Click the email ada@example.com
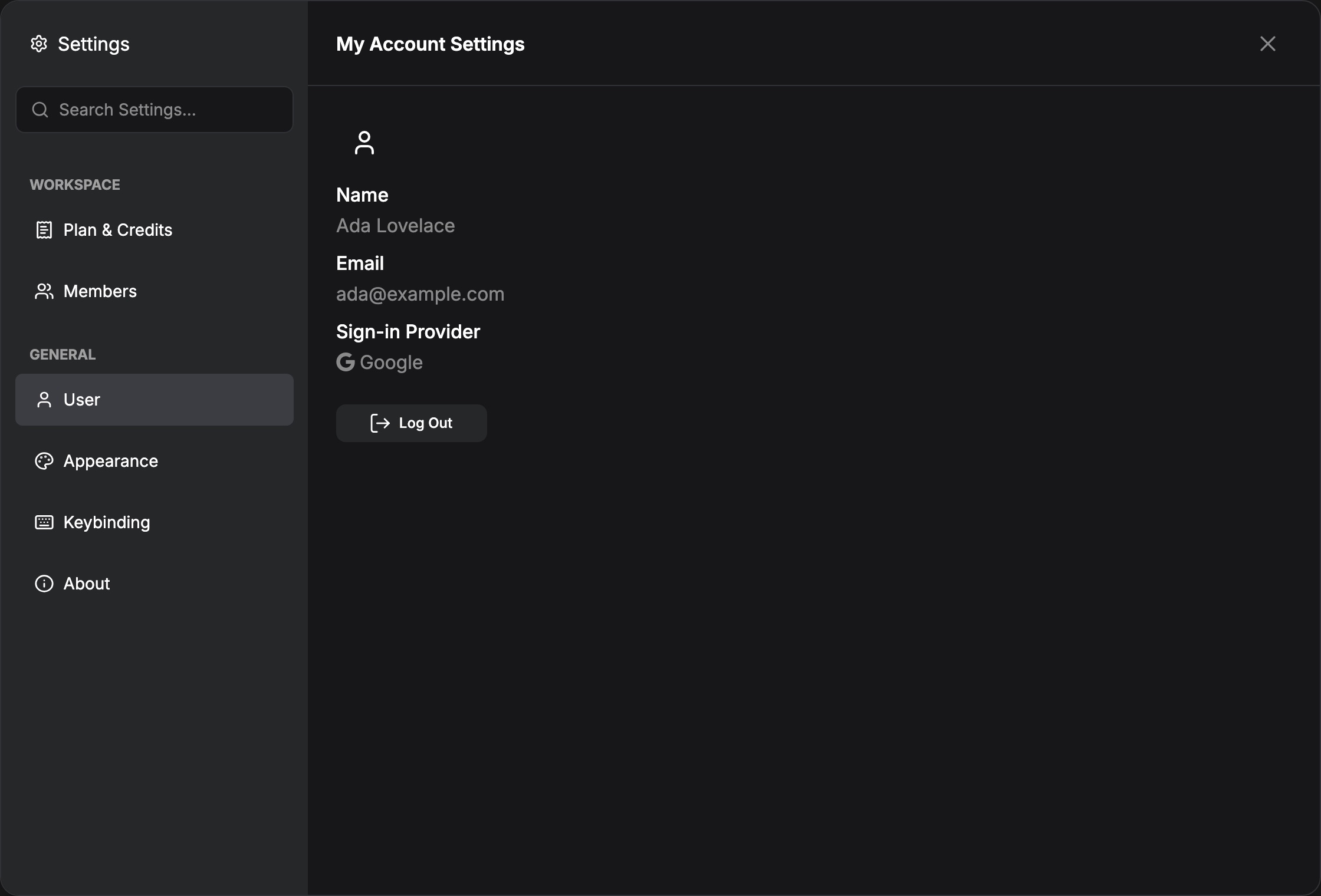1321x896 pixels. click(420, 294)
